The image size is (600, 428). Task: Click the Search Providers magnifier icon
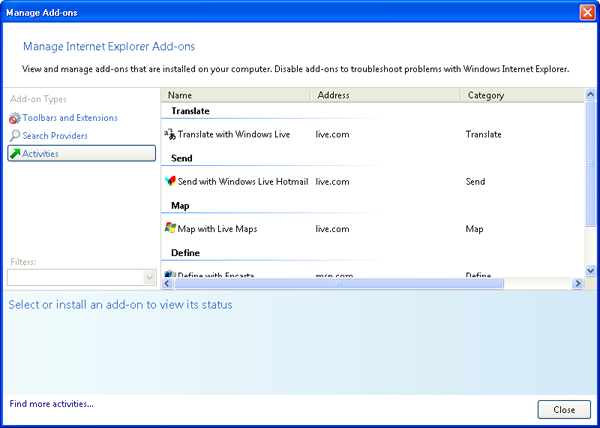tap(15, 136)
